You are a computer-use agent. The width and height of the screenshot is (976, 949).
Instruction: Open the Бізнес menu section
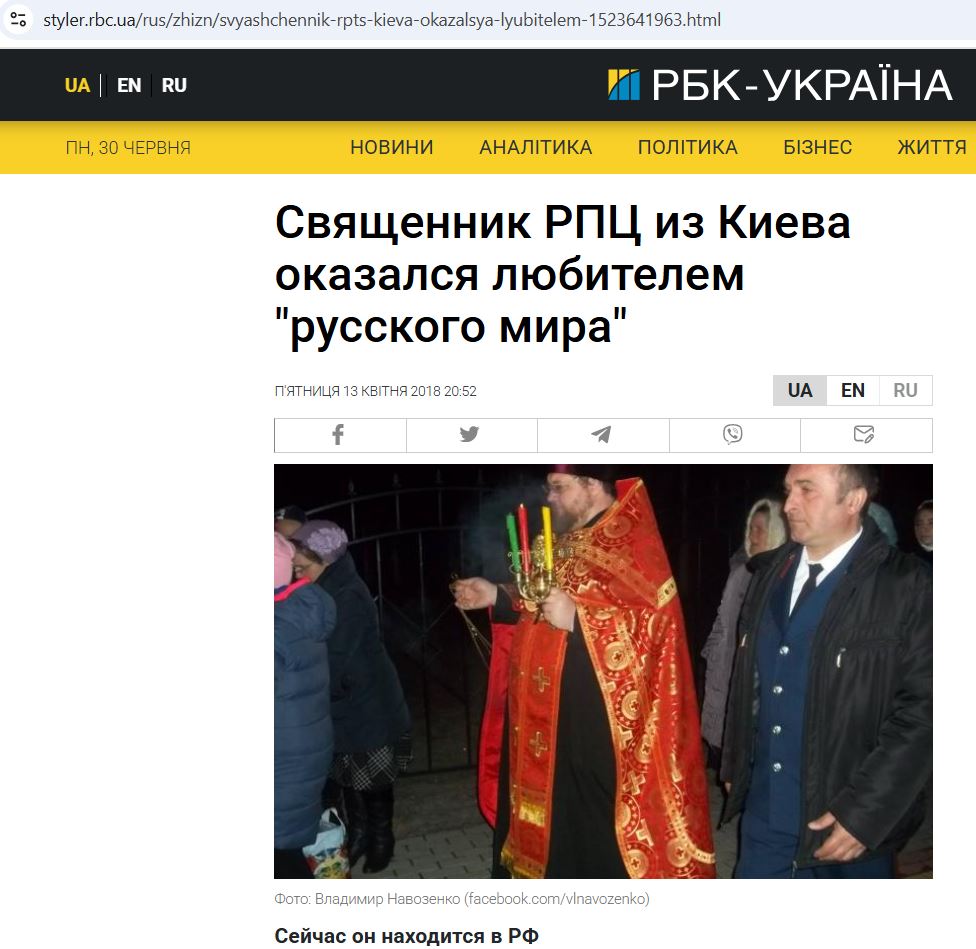coord(817,147)
